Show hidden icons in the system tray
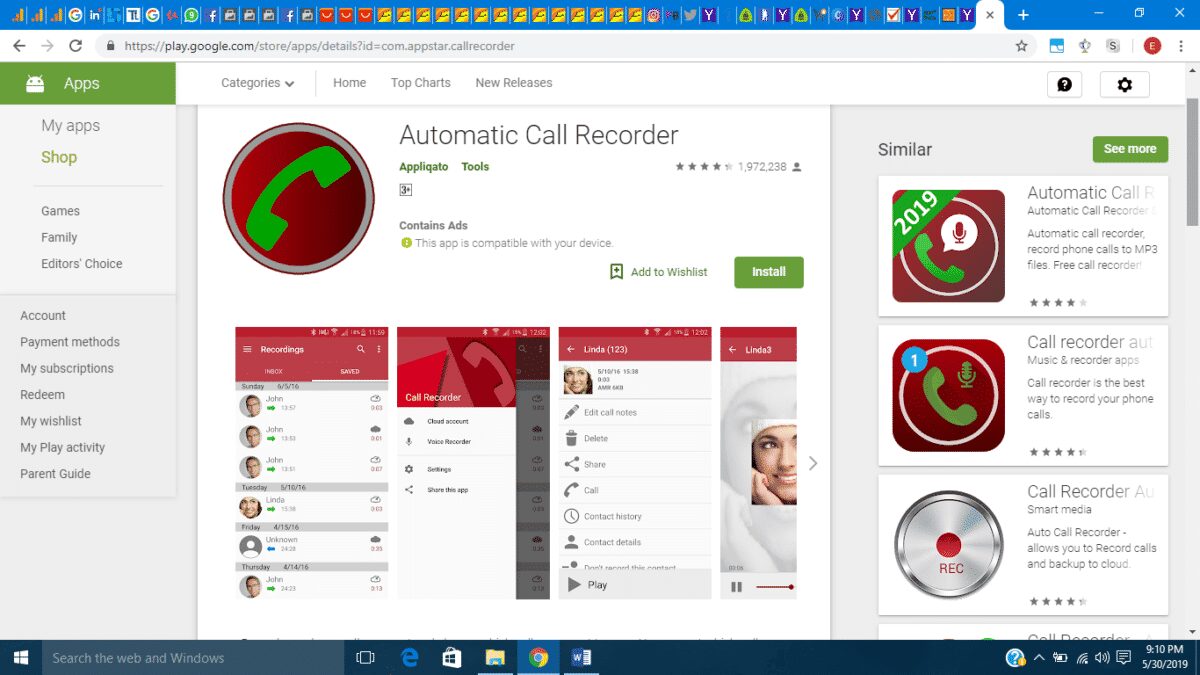This screenshot has height=675, width=1200. coord(1038,658)
